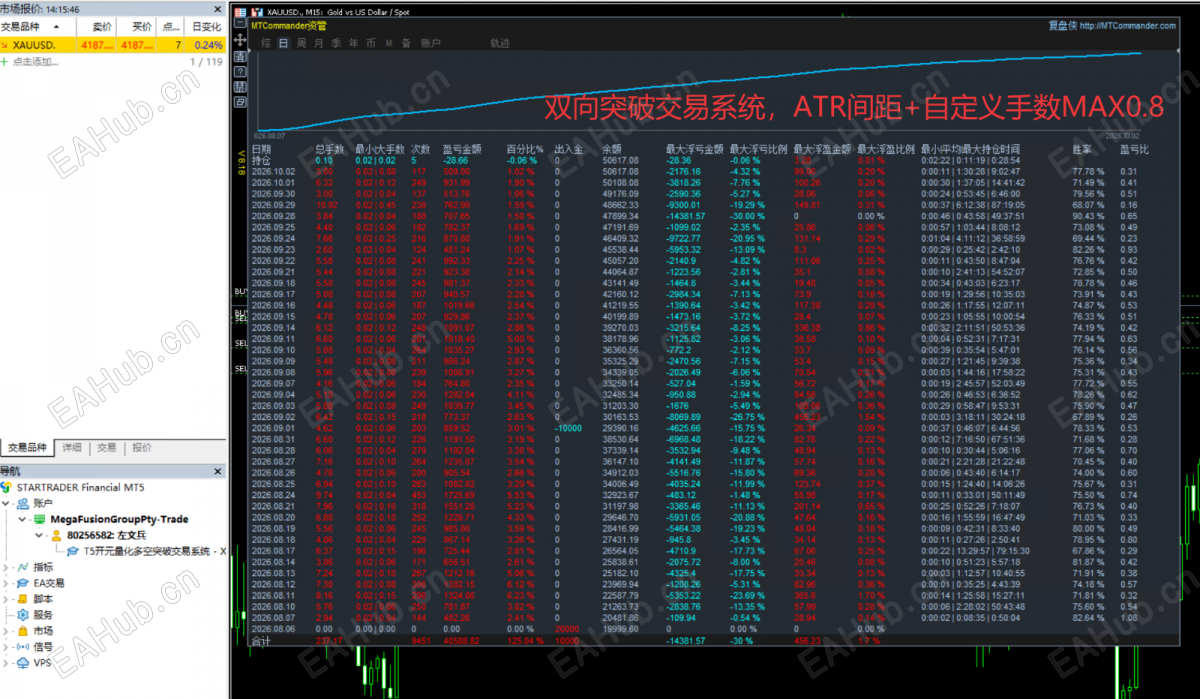Select the 币 tab in MTCommander
The image size is (1200, 699).
371,43
